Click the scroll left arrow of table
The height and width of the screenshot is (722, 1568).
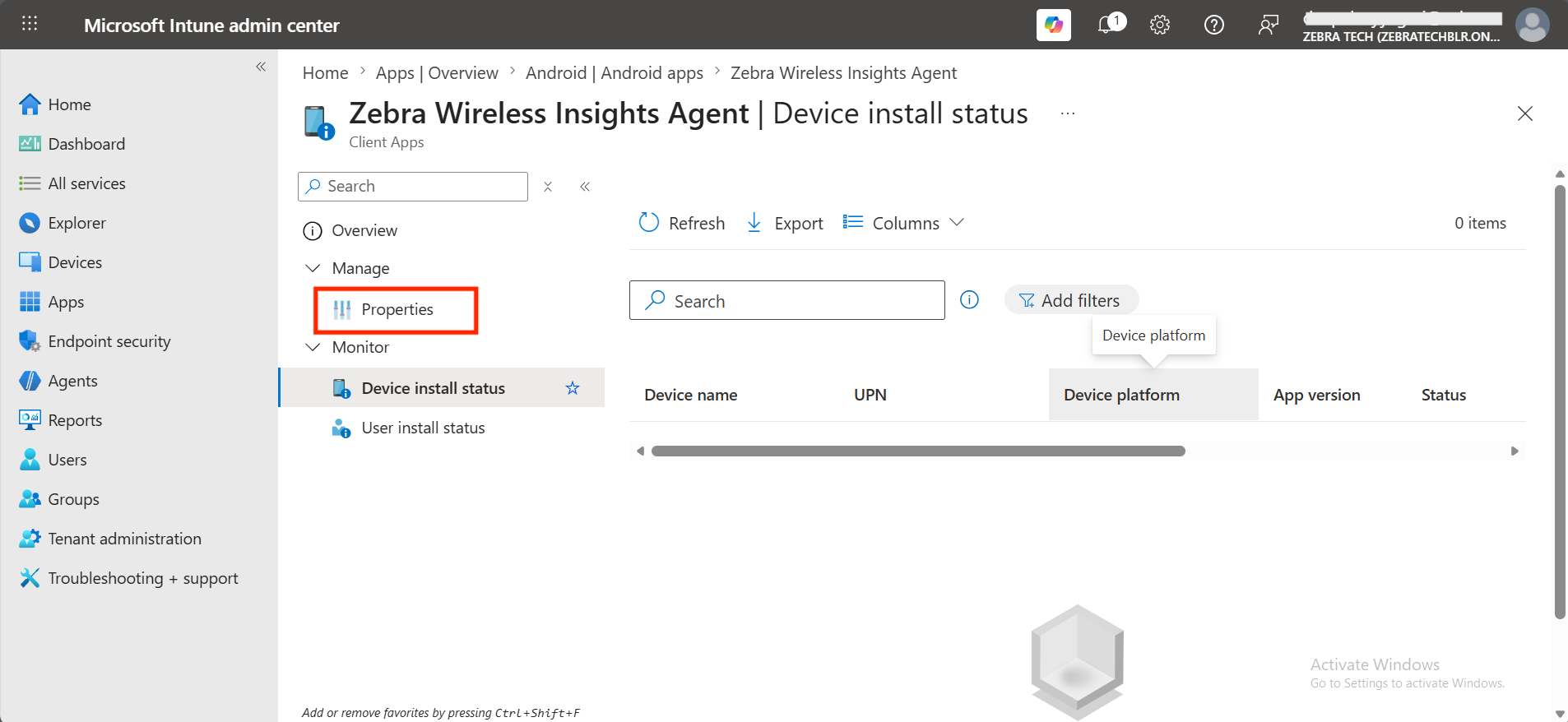pyautogui.click(x=640, y=451)
